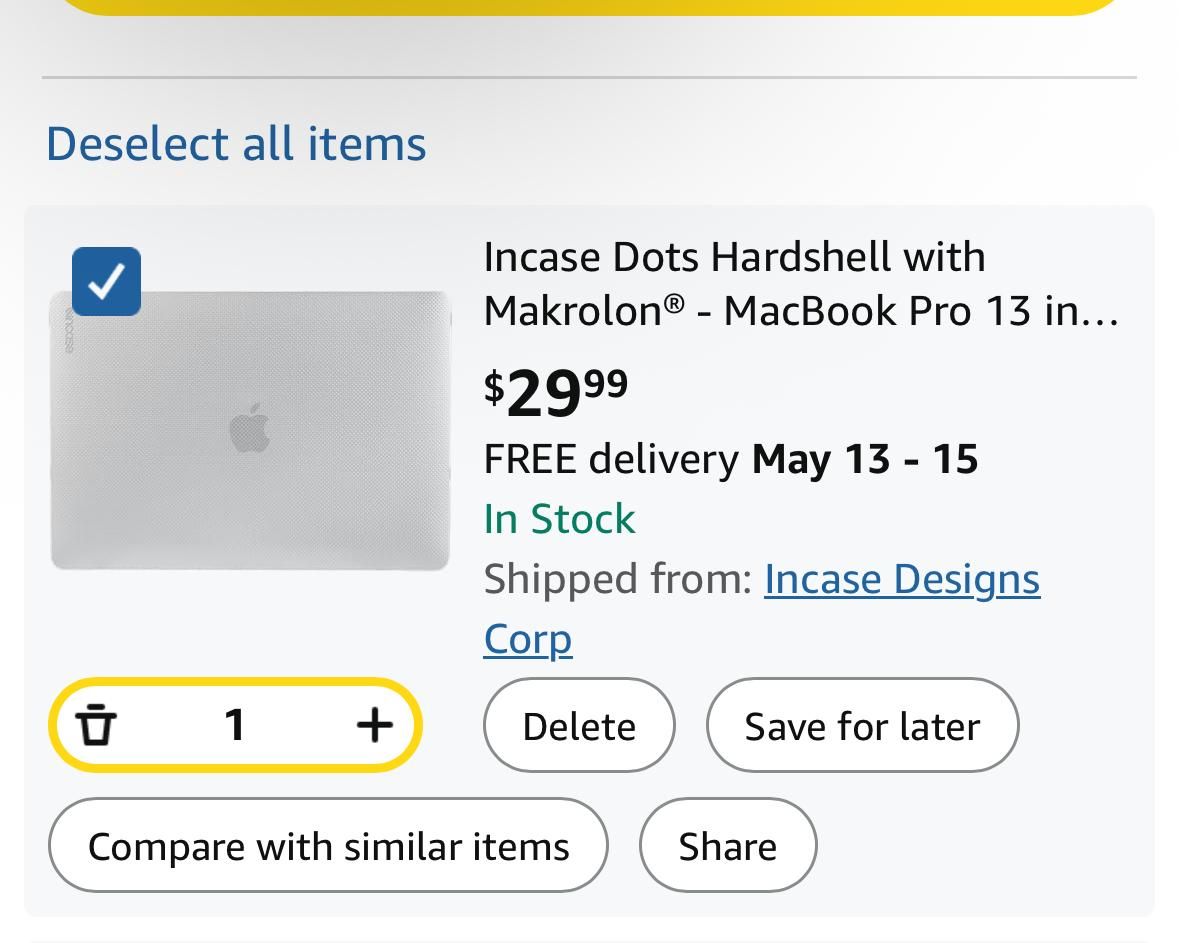Open the Incase Dots Hardshell product title

coord(802,284)
